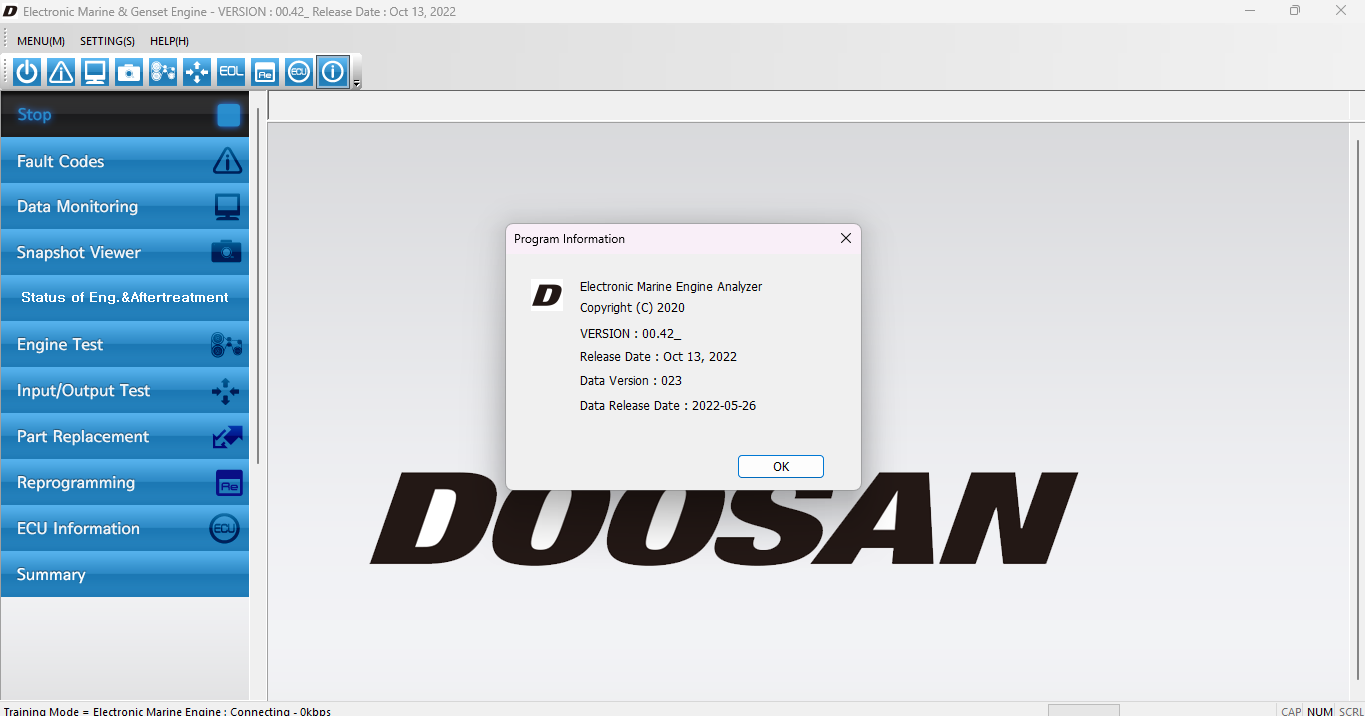Select Data Monitoring in the sidebar

coord(125,207)
